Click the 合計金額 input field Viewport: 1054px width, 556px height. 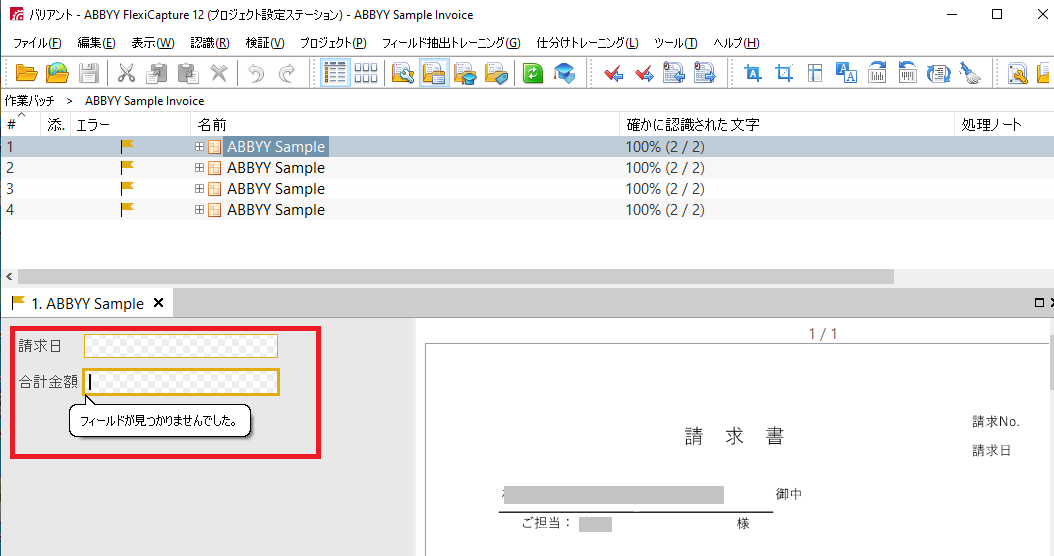click(181, 382)
